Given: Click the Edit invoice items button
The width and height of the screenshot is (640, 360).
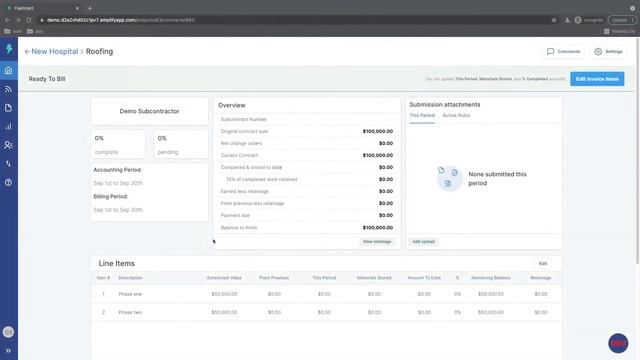Looking at the screenshot, I should coord(597,79).
